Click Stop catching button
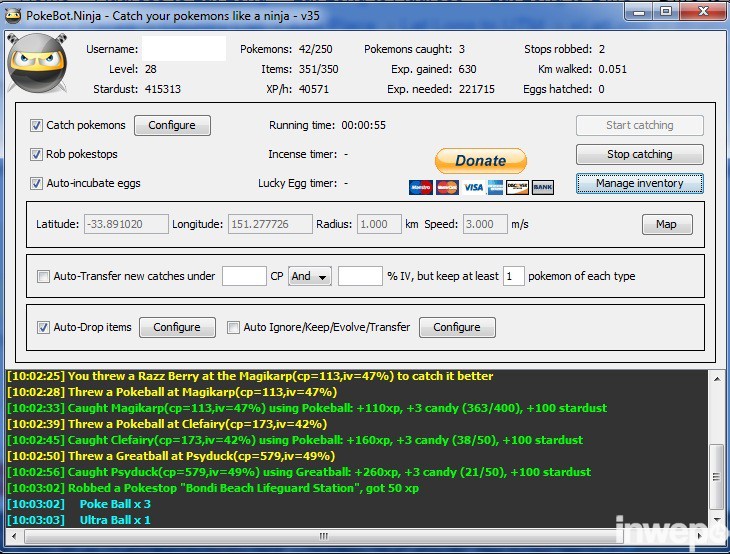Viewport: 730px width, 554px height. 640,154
